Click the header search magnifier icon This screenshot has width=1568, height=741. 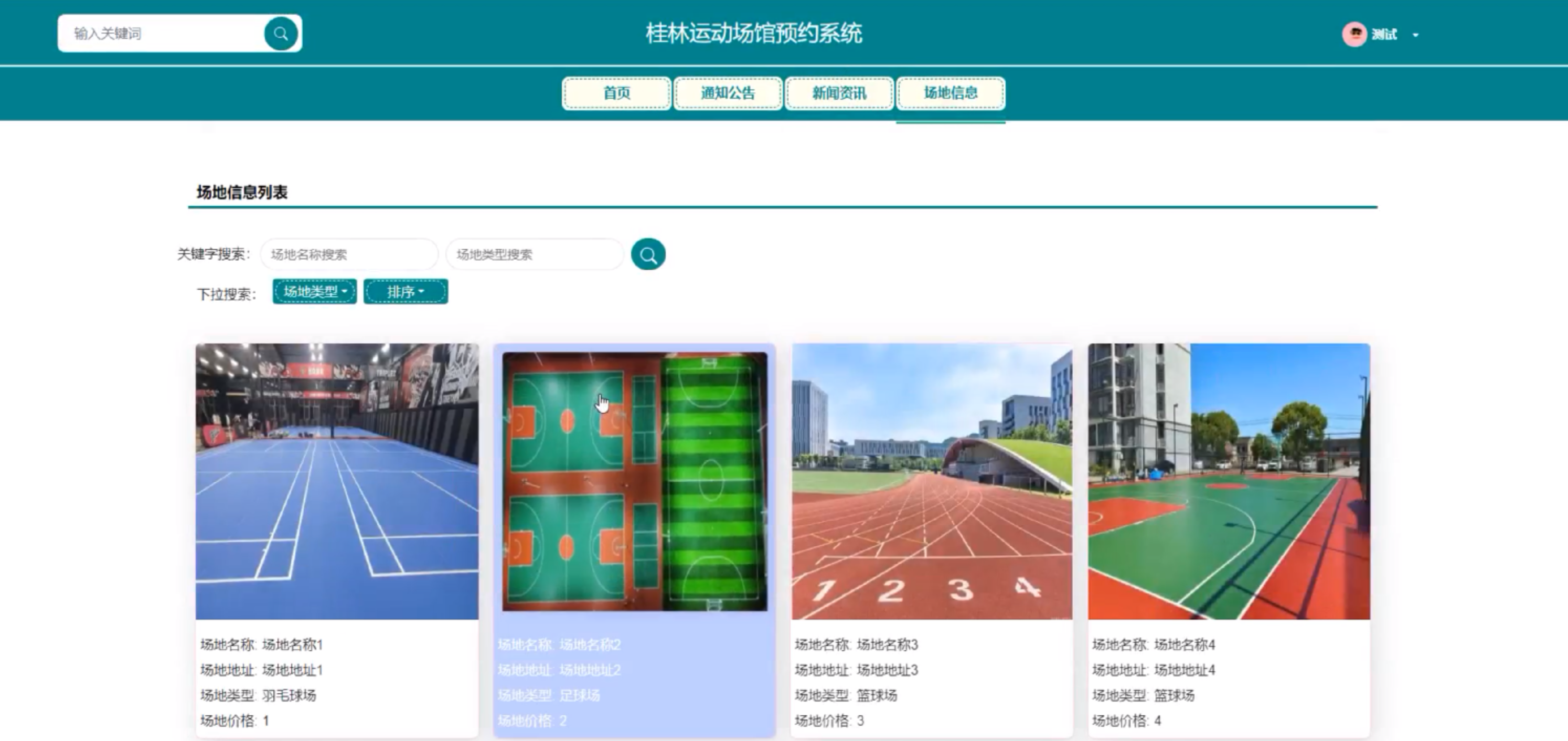tap(281, 34)
